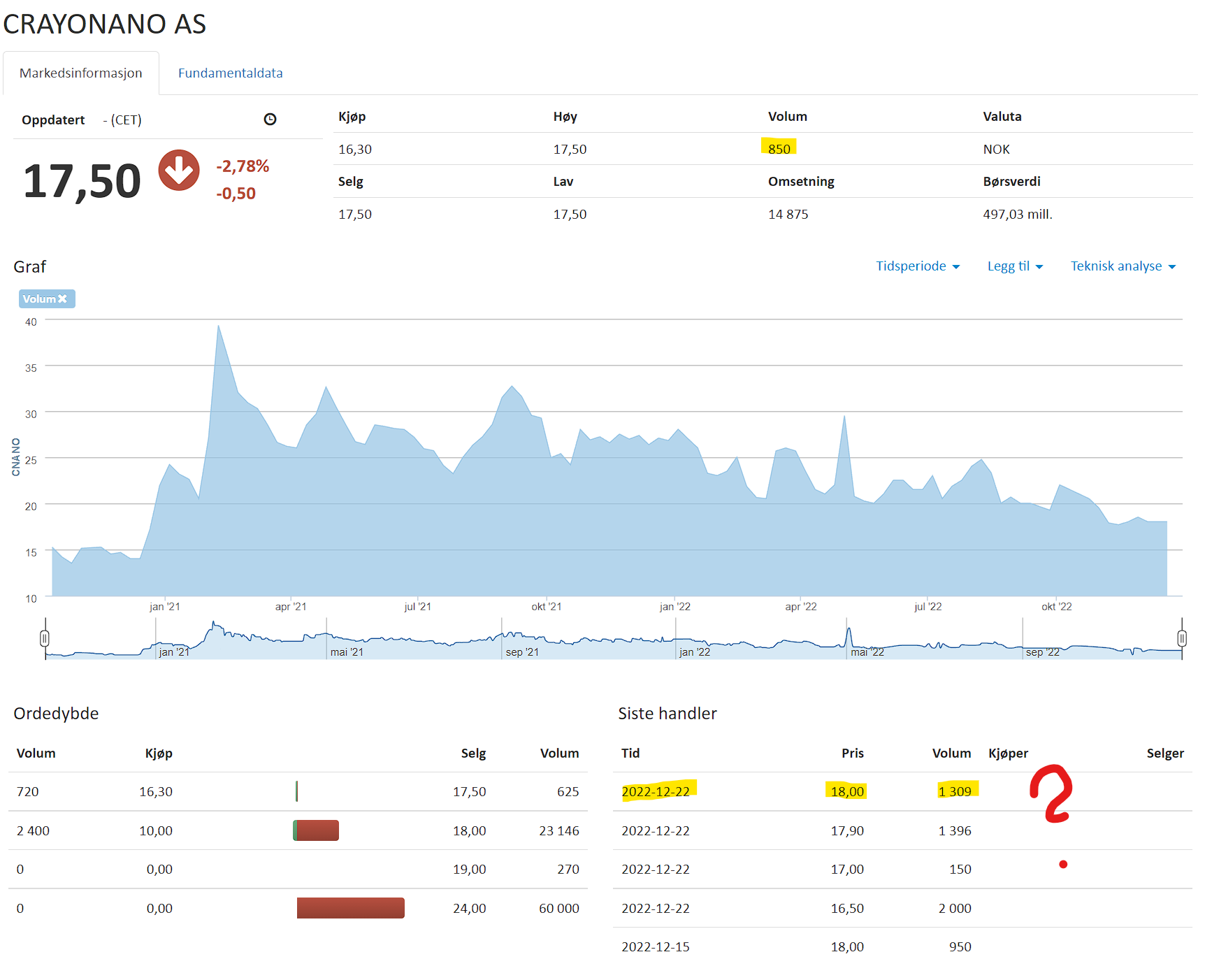Click the apr '22 label on chart x-axis

click(x=801, y=607)
